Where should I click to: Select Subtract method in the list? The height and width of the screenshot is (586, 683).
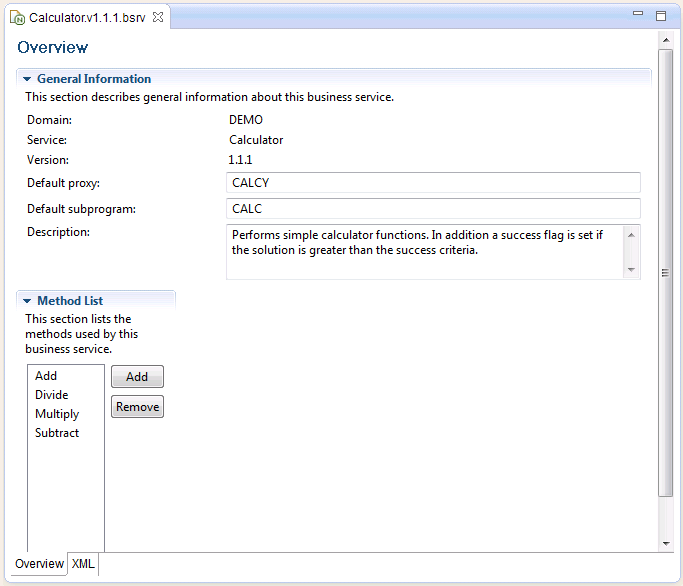[57, 433]
